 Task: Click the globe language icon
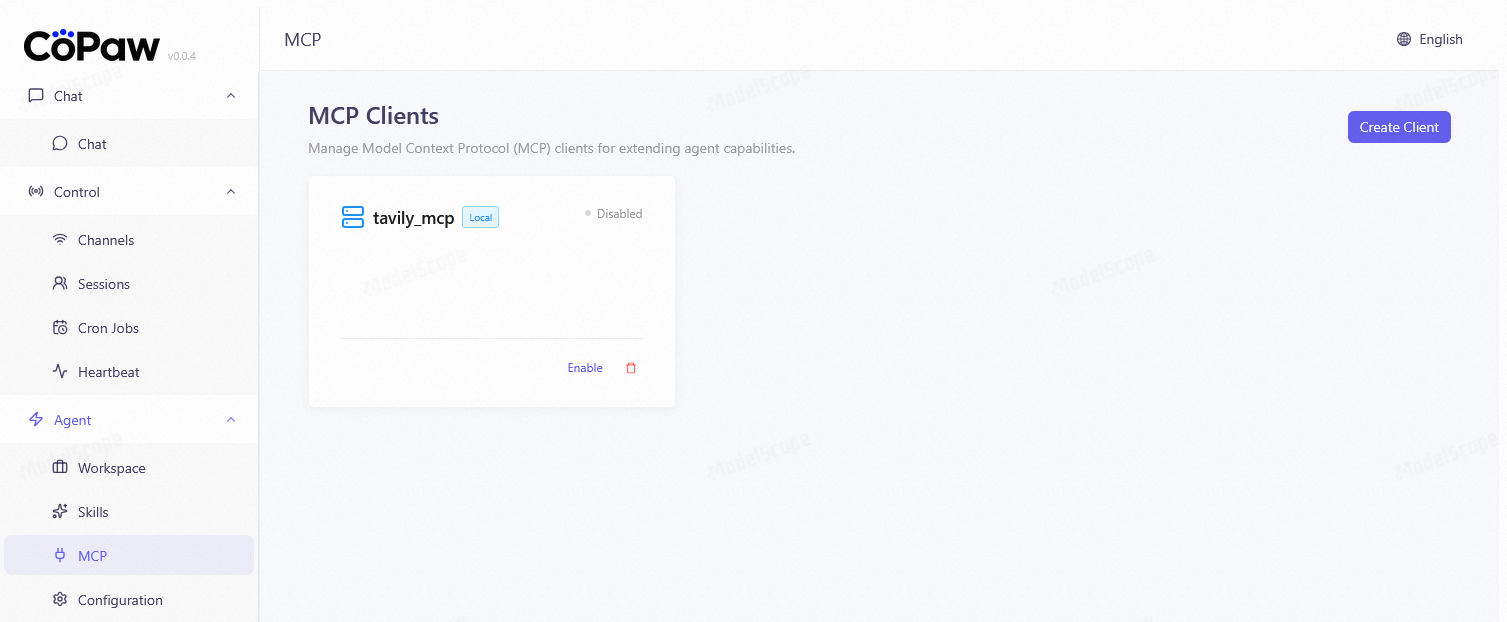pyautogui.click(x=1404, y=40)
